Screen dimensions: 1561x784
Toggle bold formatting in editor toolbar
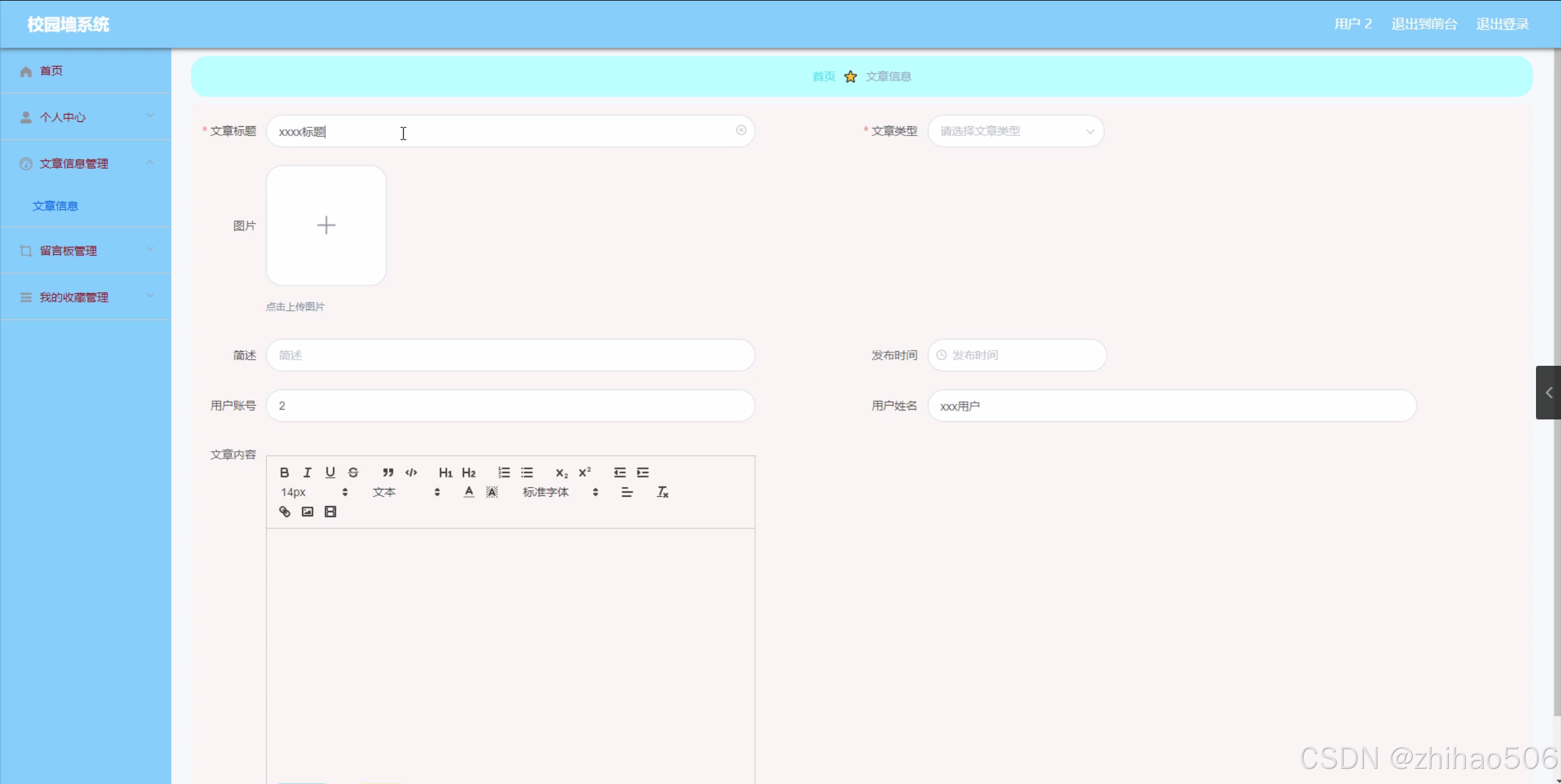click(x=284, y=472)
